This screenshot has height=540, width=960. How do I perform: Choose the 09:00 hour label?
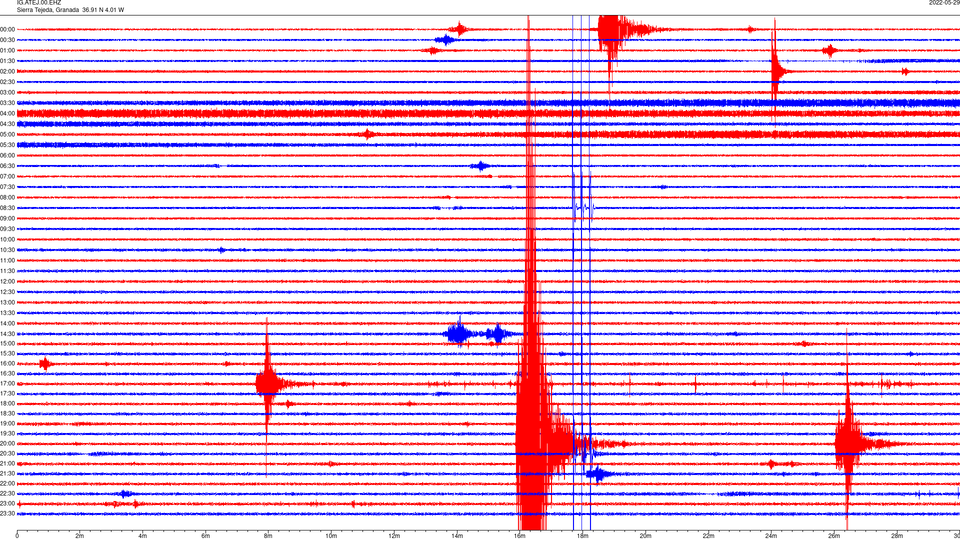point(7,219)
